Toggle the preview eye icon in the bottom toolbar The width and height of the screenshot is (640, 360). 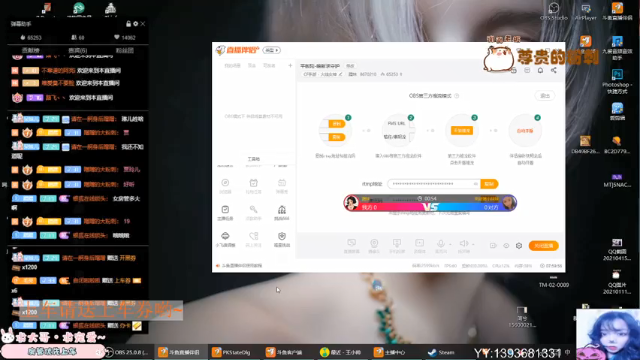(506, 246)
